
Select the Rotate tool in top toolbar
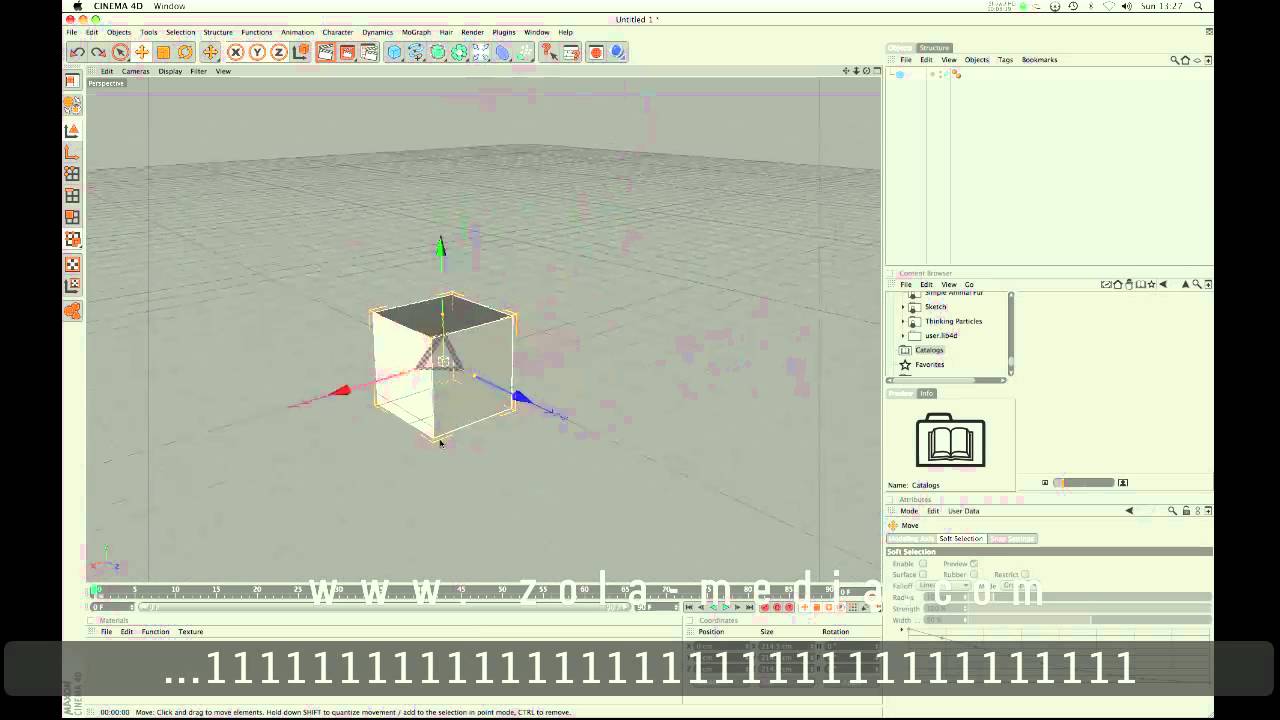click(185, 52)
